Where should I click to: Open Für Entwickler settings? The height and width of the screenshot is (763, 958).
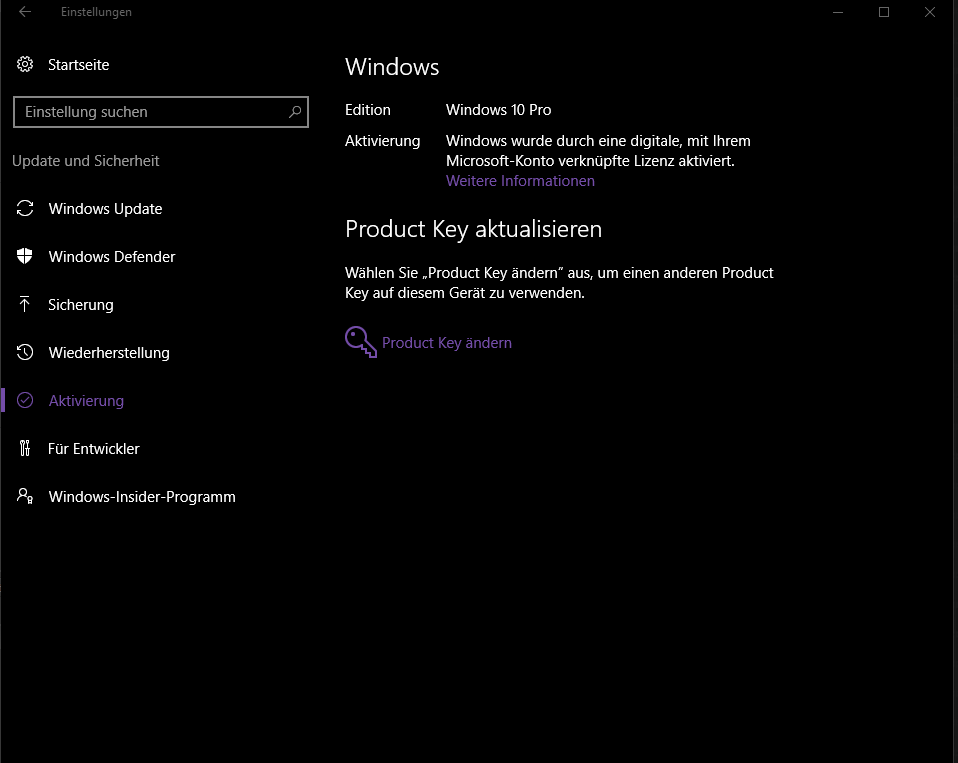coord(93,449)
